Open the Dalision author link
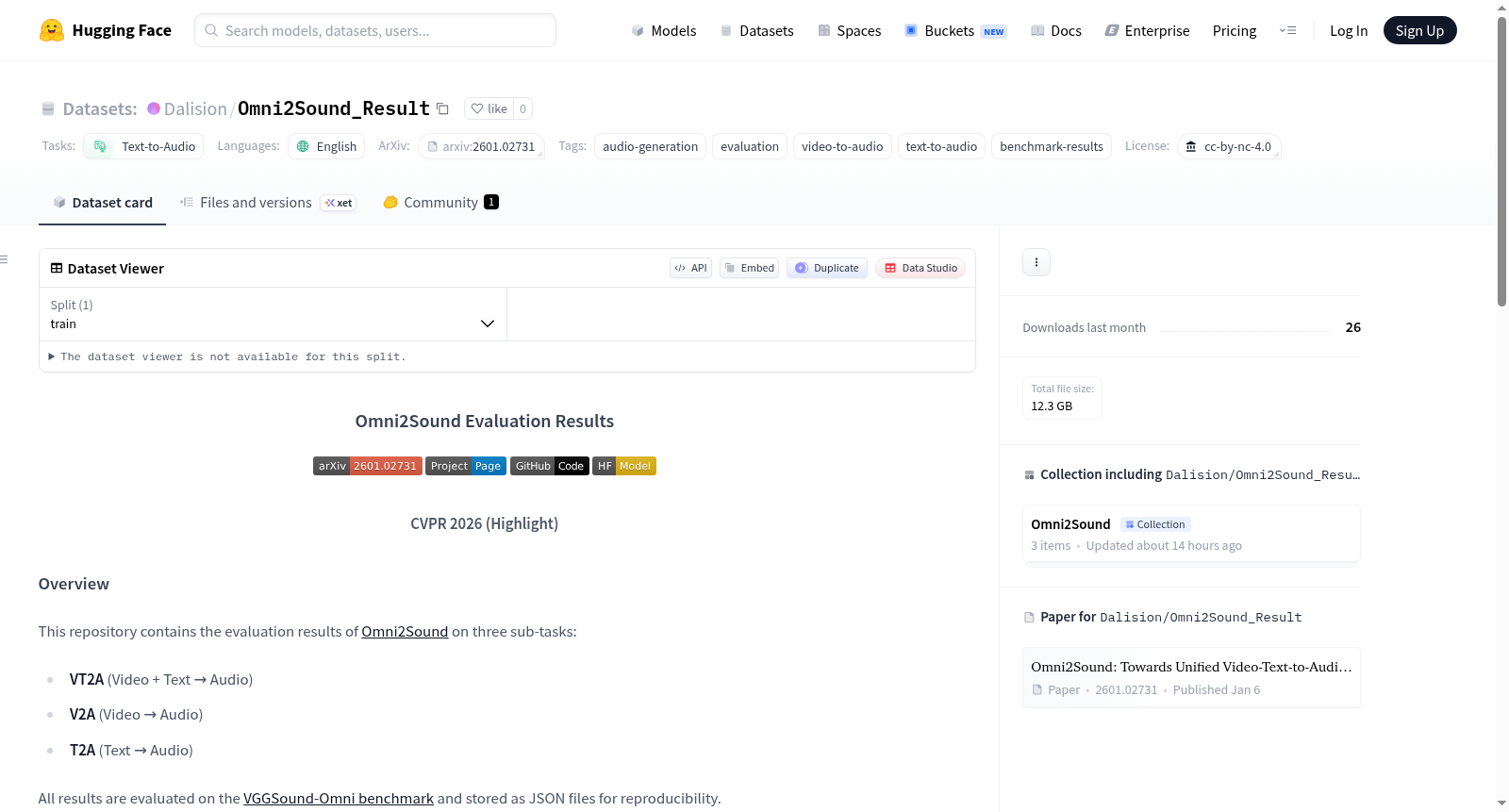Viewport: 1509px width, 812px height. pyautogui.click(x=195, y=108)
